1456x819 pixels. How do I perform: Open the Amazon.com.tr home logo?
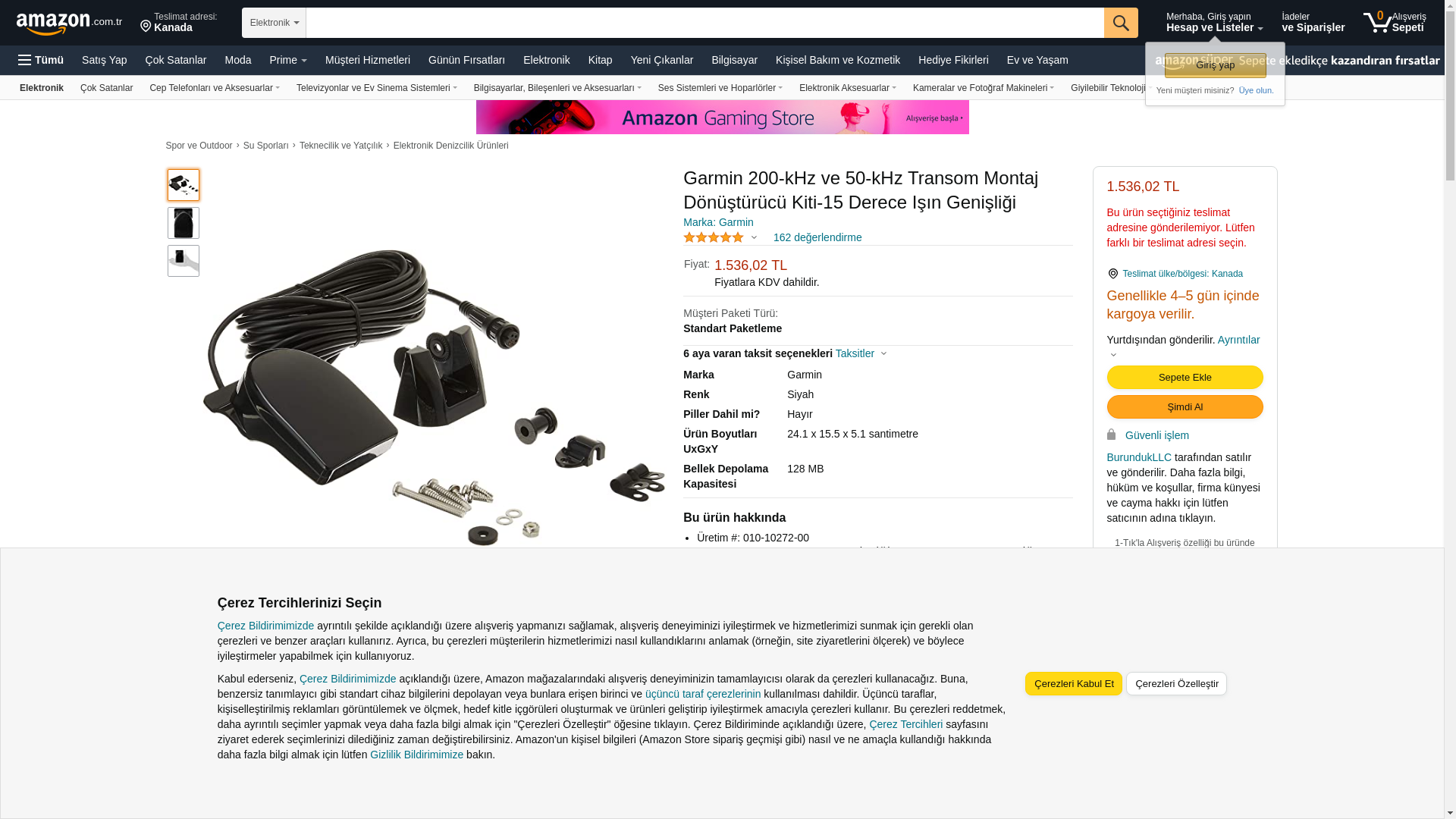point(69,24)
